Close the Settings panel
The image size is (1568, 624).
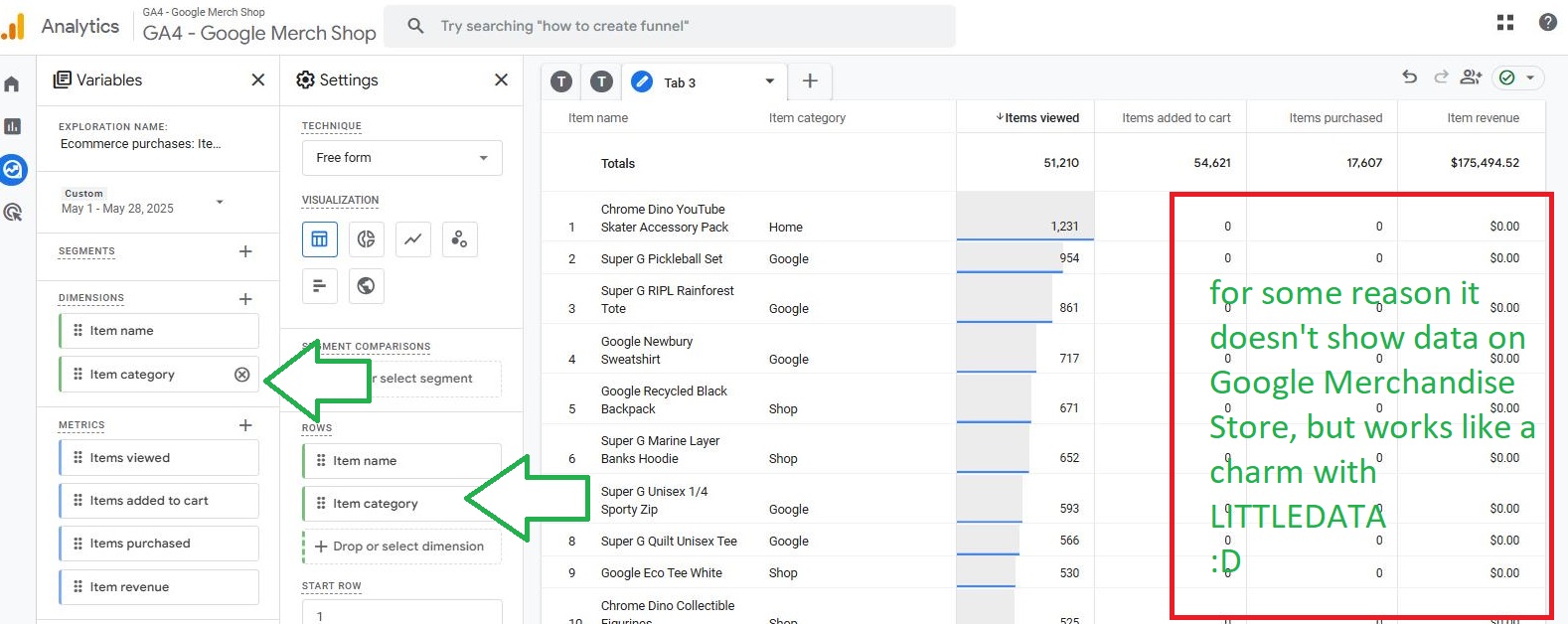(x=501, y=79)
